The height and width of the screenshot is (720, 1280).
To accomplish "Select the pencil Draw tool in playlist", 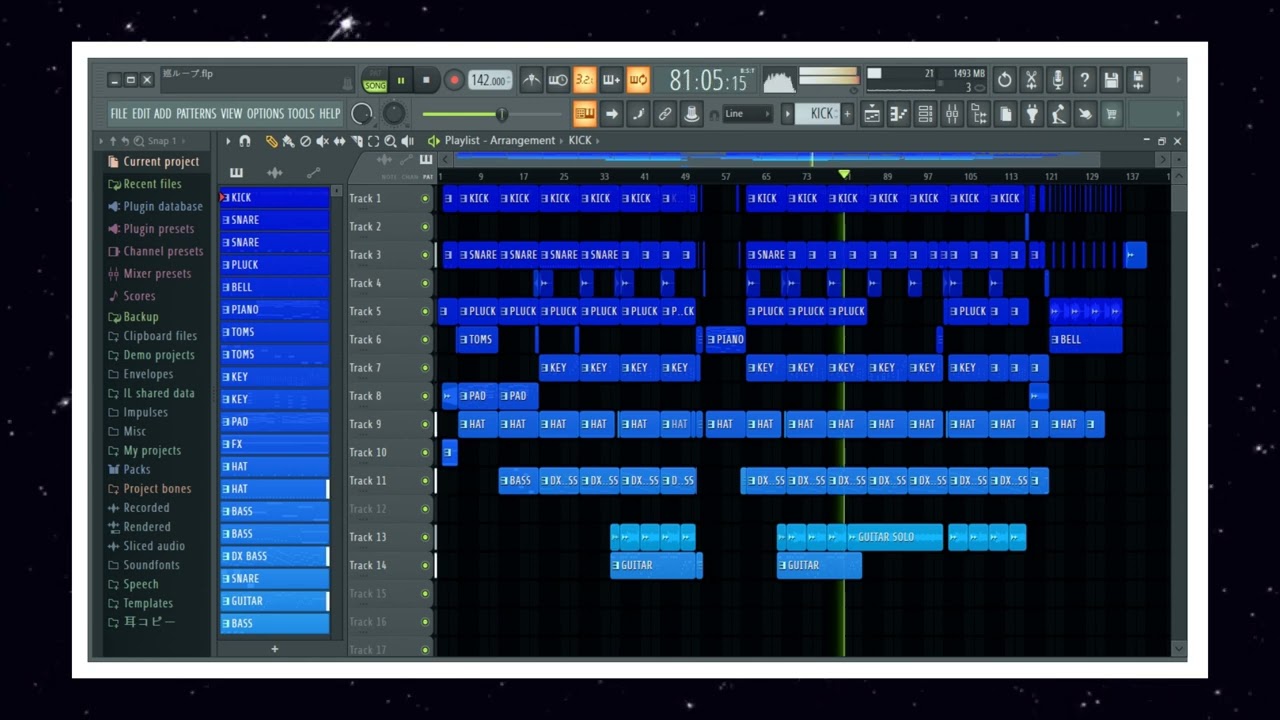I will pos(271,141).
